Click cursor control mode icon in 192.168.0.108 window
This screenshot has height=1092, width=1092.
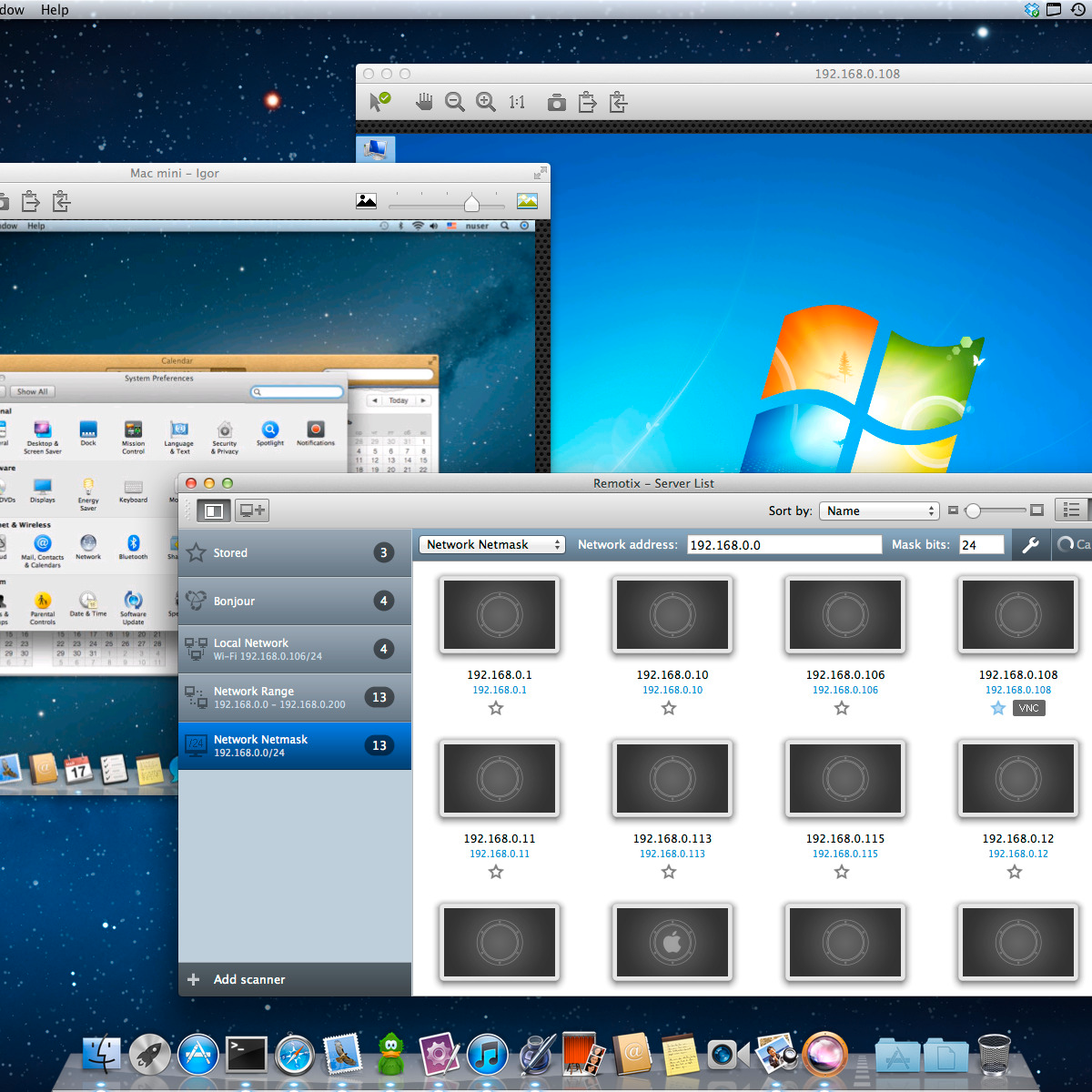point(379,102)
